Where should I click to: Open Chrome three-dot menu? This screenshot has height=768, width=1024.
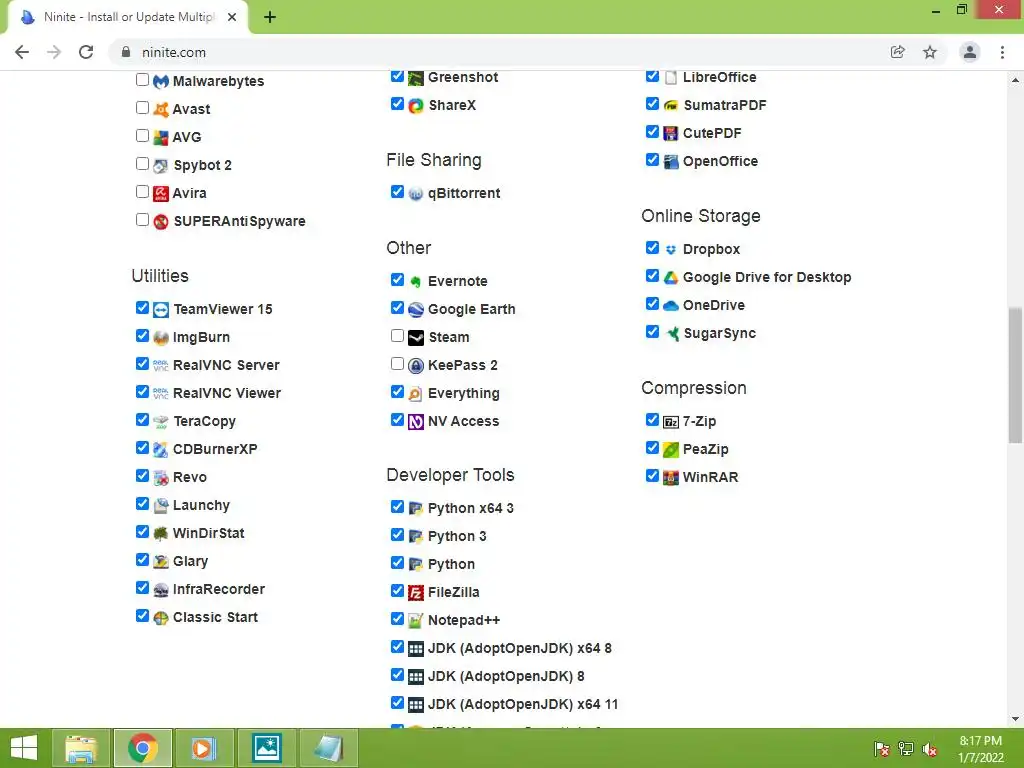[1002, 52]
